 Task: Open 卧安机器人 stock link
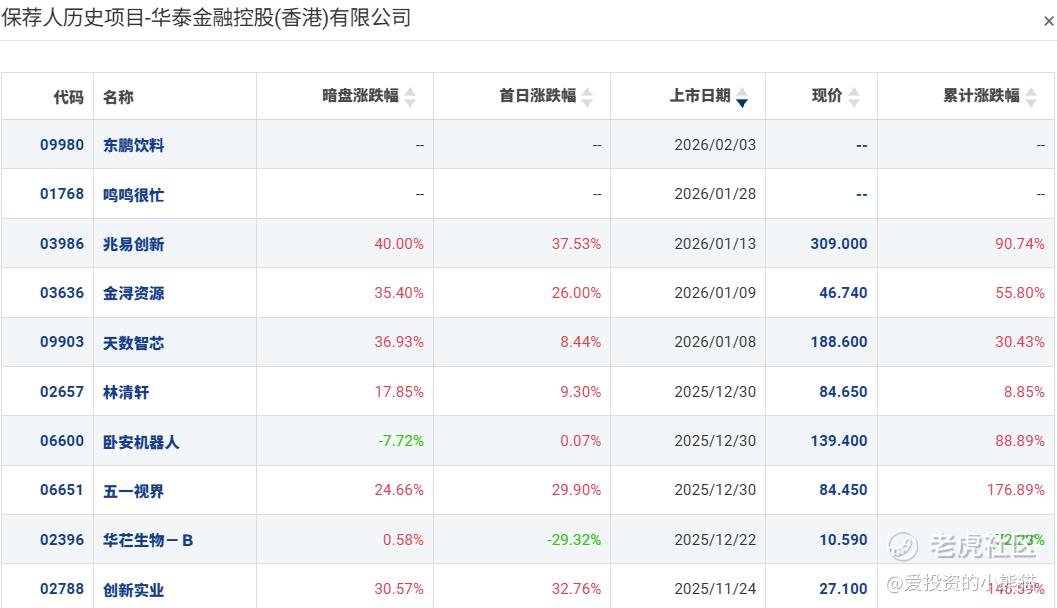(141, 442)
